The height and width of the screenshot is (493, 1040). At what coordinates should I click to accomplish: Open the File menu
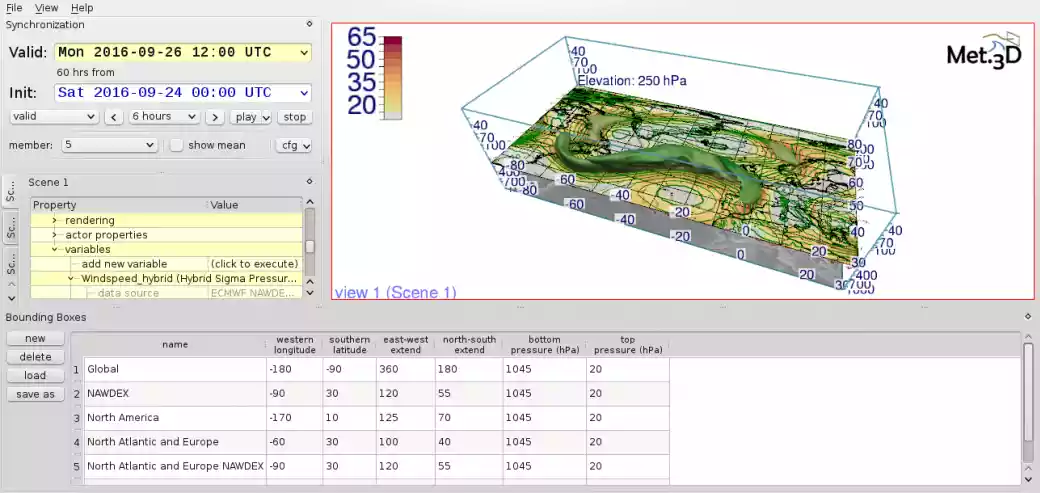14,8
